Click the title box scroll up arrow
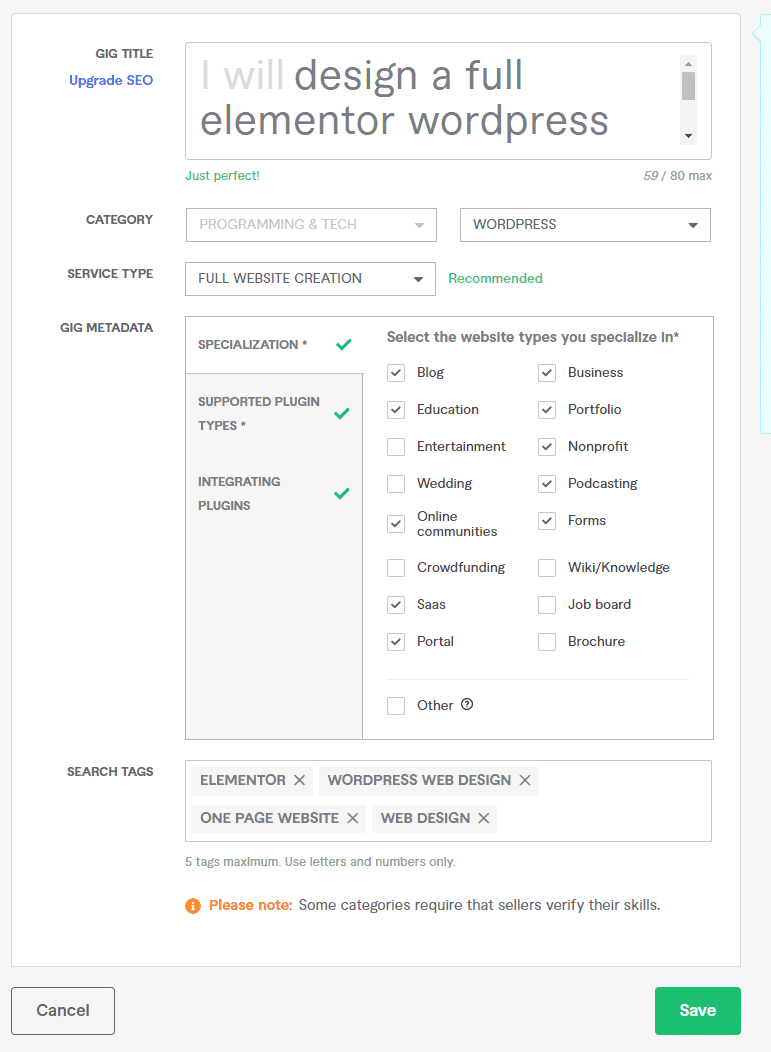The image size is (771, 1052). coord(688,64)
